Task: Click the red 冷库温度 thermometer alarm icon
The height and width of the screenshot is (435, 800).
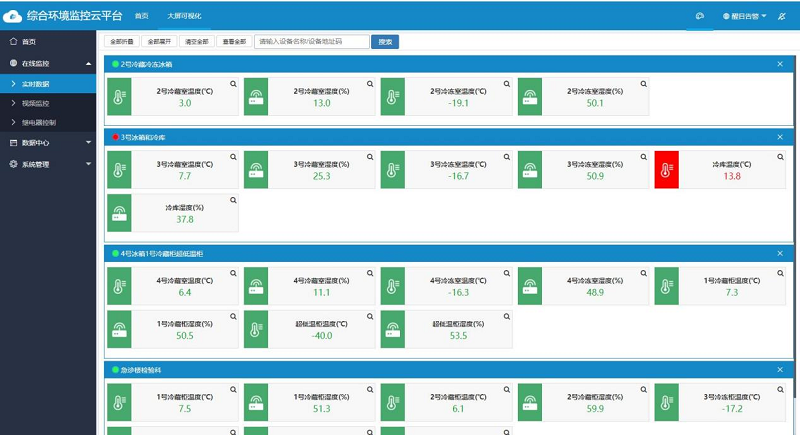Action: coord(666,170)
